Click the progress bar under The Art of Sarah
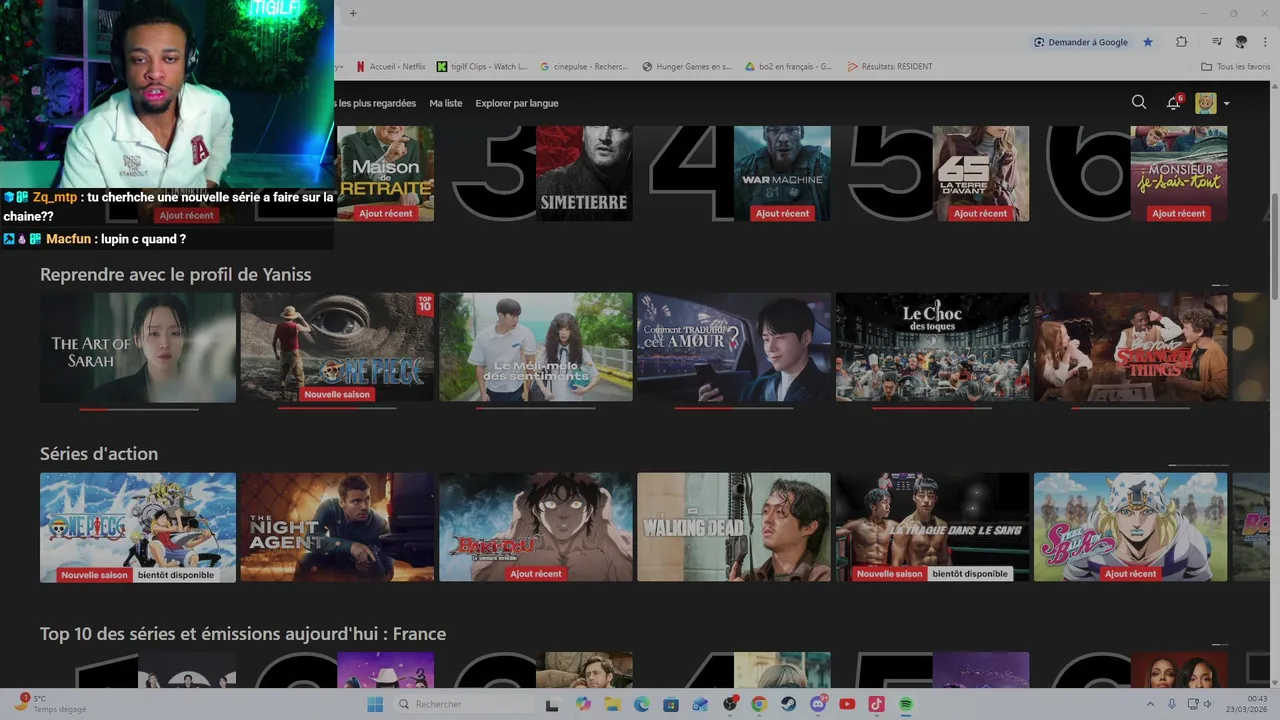The image size is (1280, 720). (139, 409)
